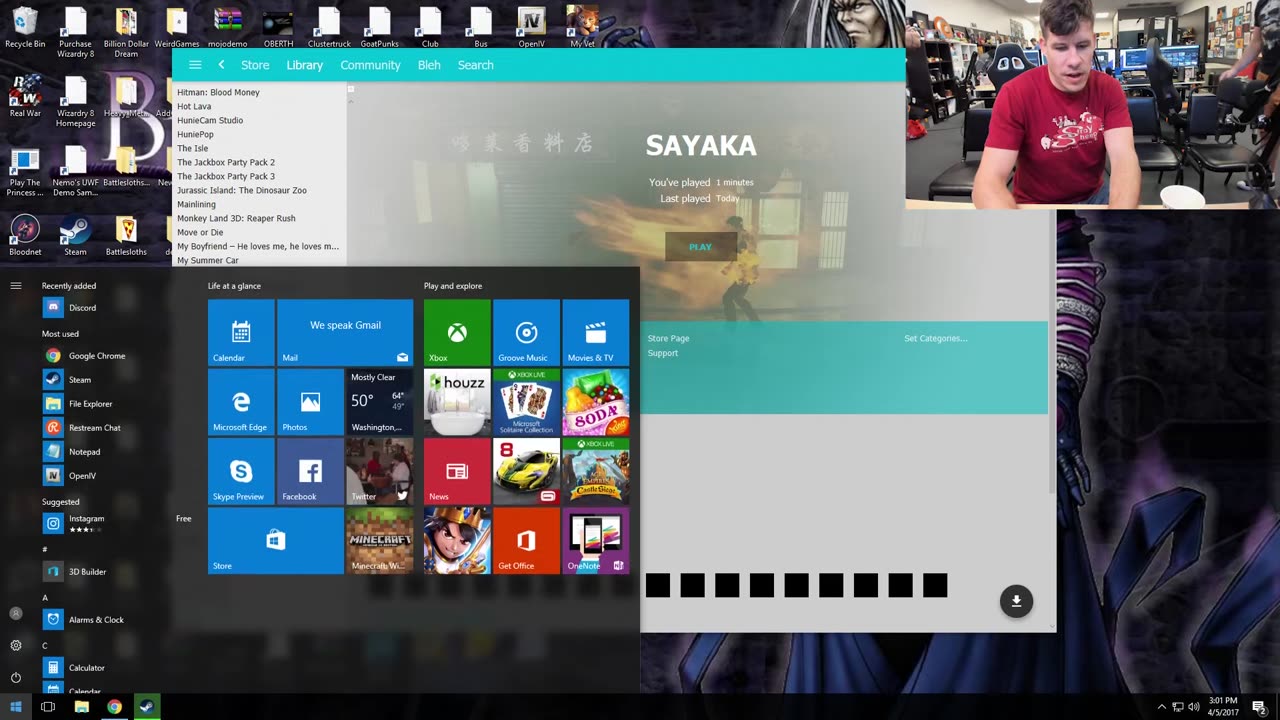The width and height of the screenshot is (1280, 720).
Task: Launch the Candy Crush Soda tile
Action: [x=596, y=402]
